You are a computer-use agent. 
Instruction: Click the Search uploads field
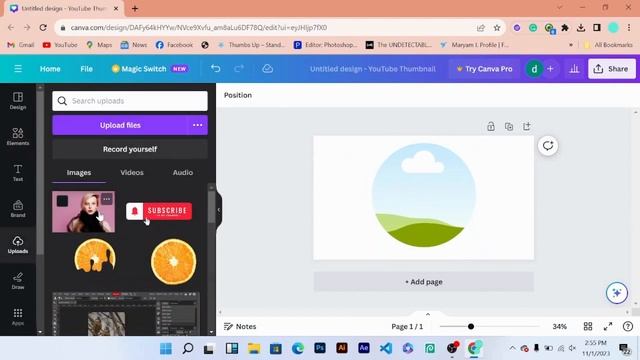coord(130,101)
